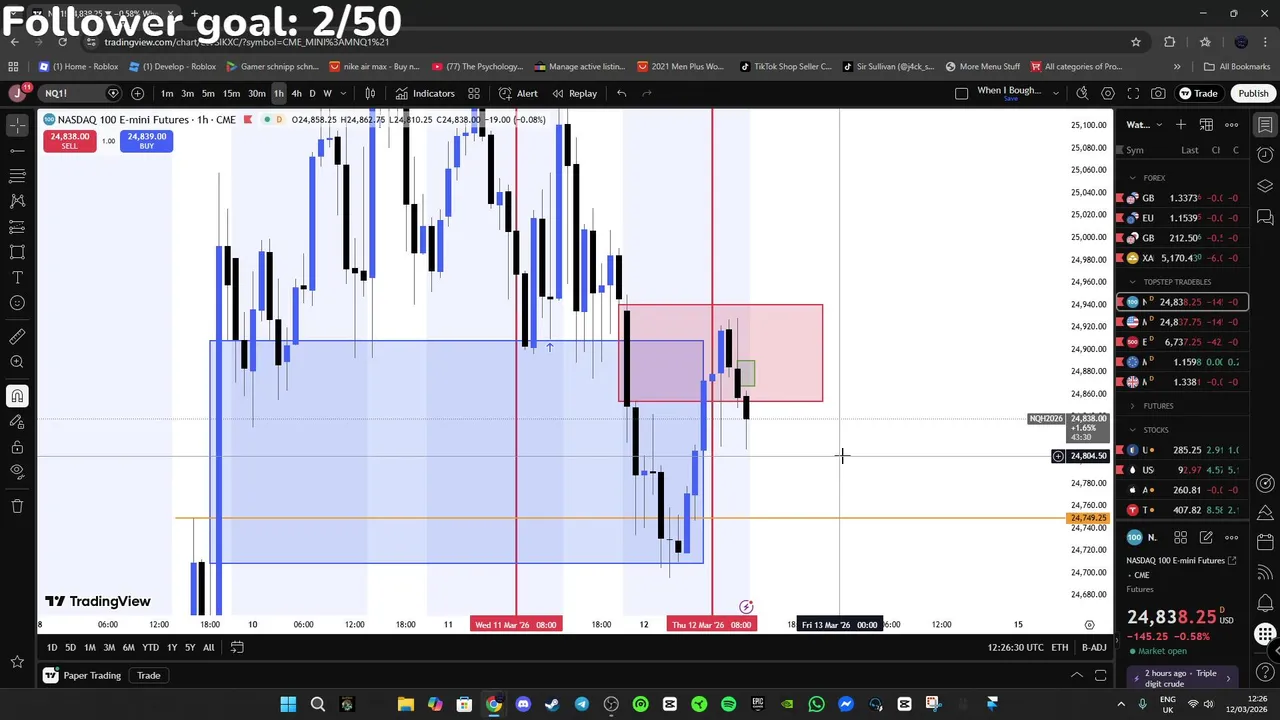Switch to the 15m timeframe
The width and height of the screenshot is (1280, 720).
pyautogui.click(x=231, y=93)
